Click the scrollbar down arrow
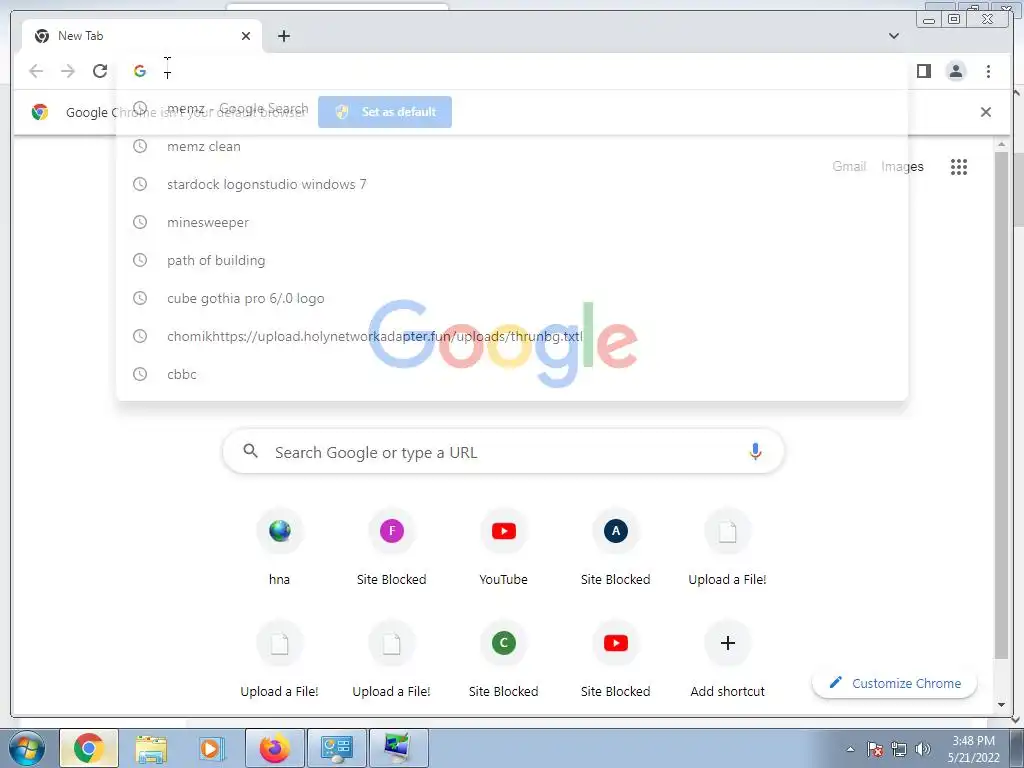The width and height of the screenshot is (1024, 768). pos(1001,705)
